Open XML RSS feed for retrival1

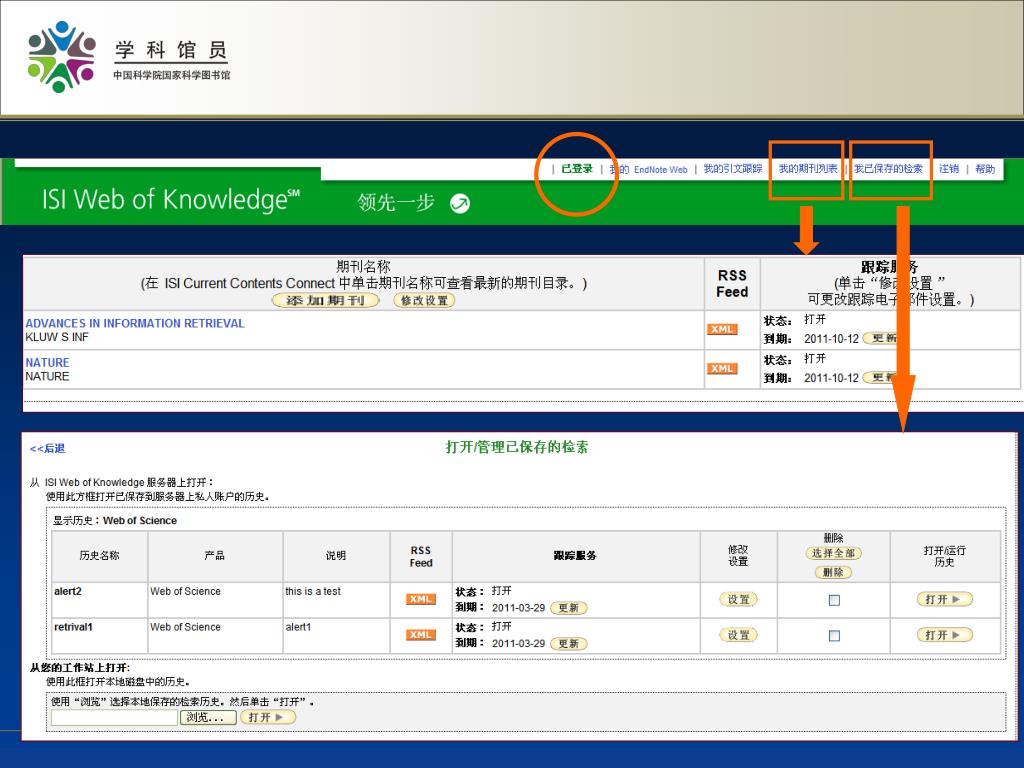(x=421, y=635)
